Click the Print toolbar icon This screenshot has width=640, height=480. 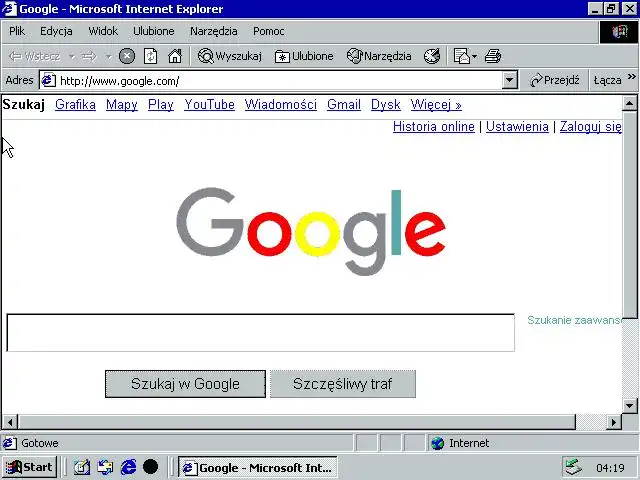[x=493, y=56]
